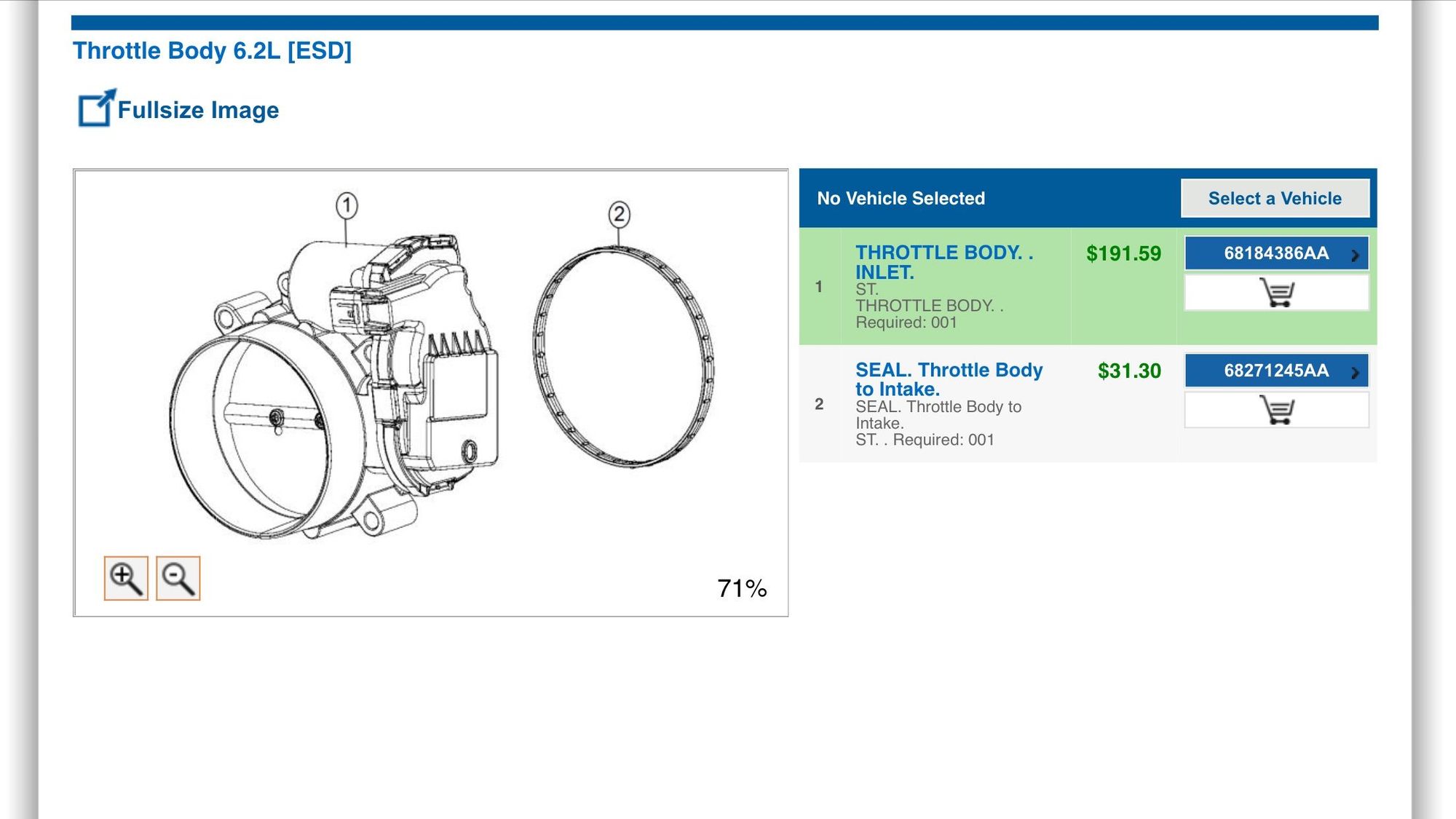The height and width of the screenshot is (819, 1456).
Task: Open the THROTTLE BODY INLET part link
Action: [943, 262]
